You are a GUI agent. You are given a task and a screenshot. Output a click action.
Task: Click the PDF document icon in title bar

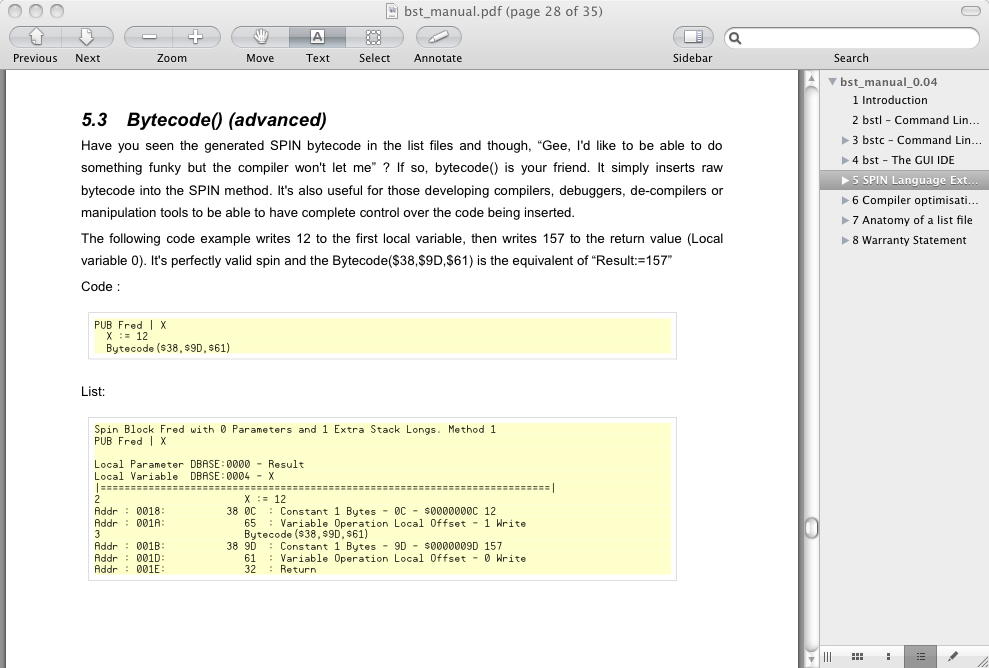[x=392, y=11]
